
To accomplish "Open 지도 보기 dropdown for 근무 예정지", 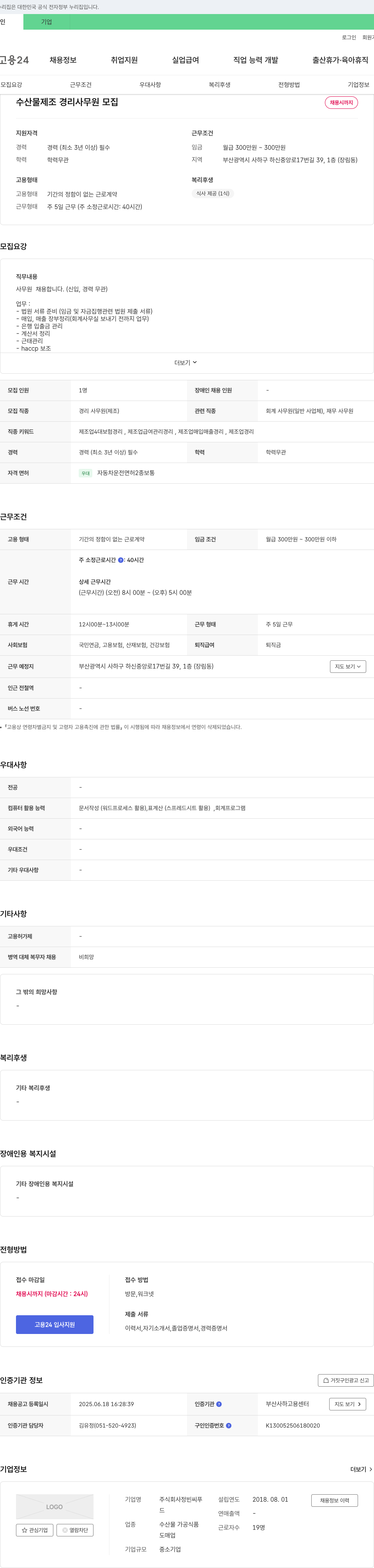I will [x=348, y=667].
